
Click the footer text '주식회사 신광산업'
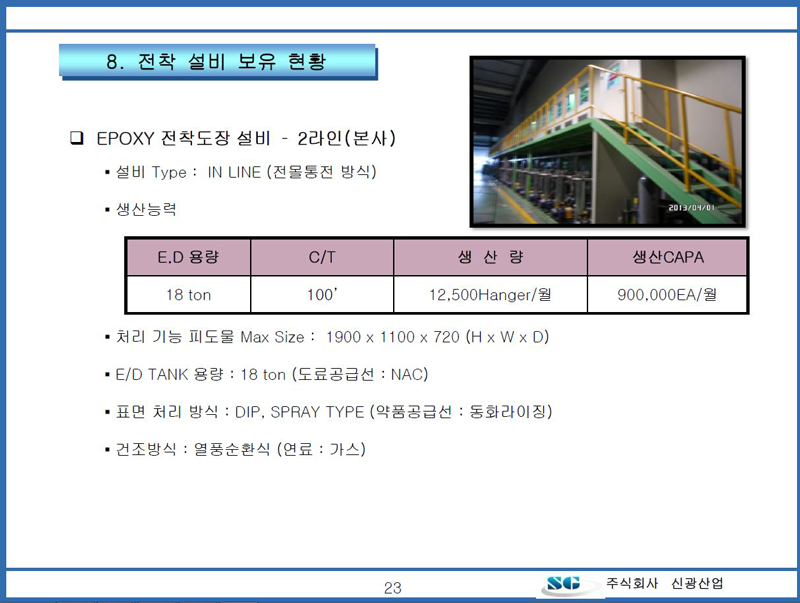[x=664, y=583]
